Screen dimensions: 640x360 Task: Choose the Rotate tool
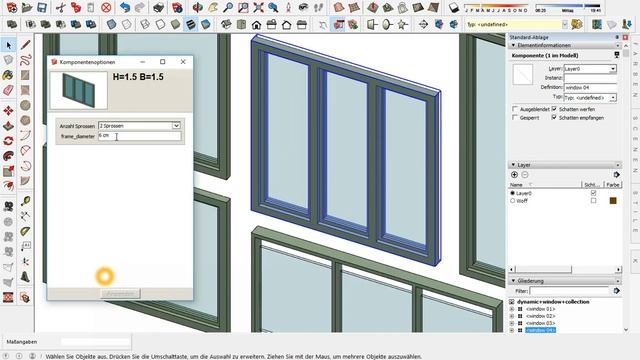point(9,141)
